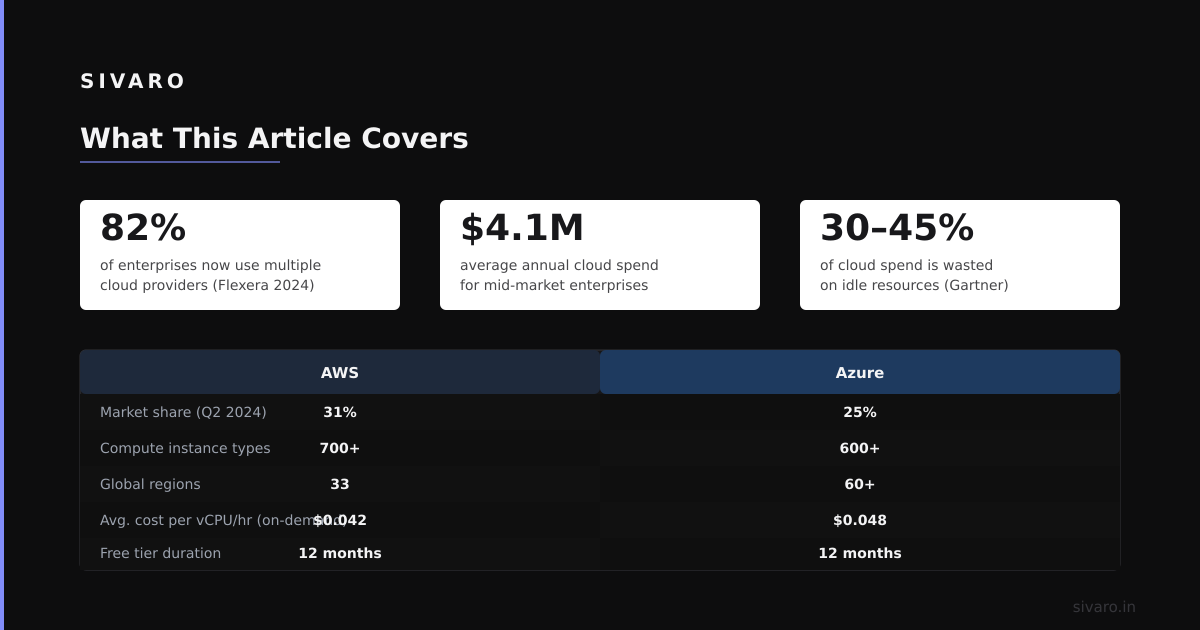
Task: Click the Compute instance types row label
Action: pos(185,448)
